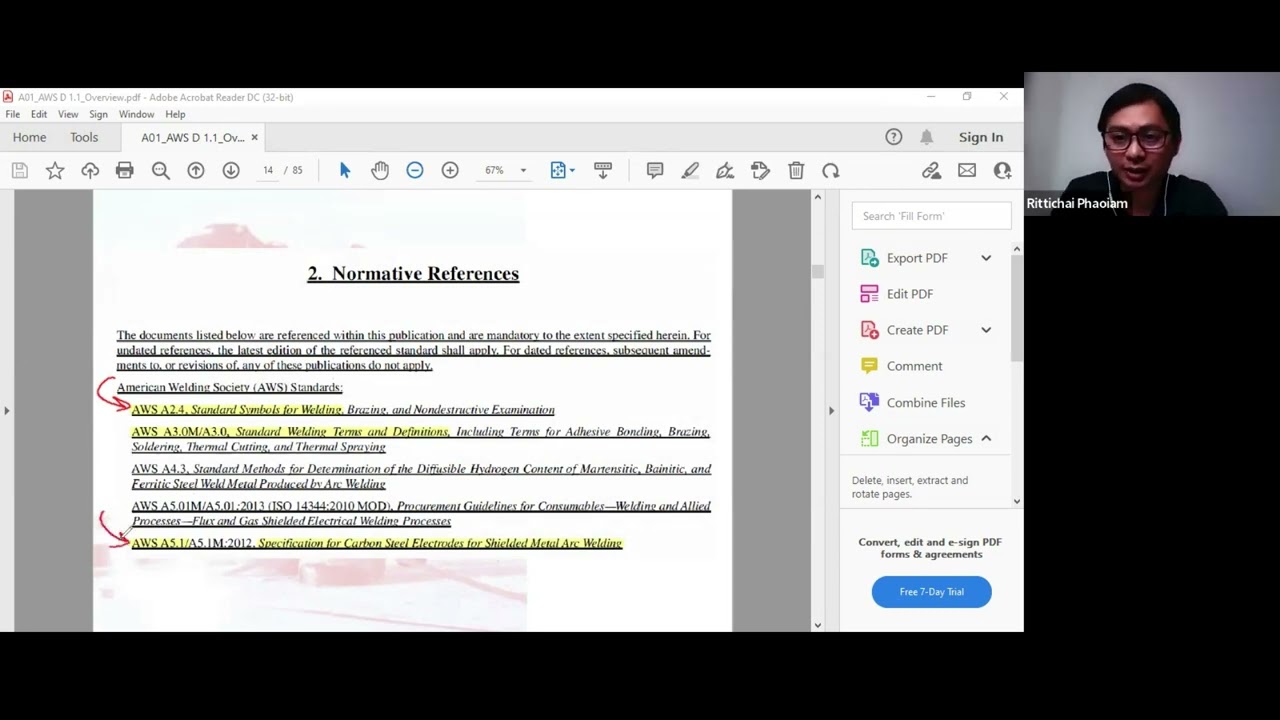Expand the Export PDF options
This screenshot has height=720, width=1280.
(x=986, y=258)
